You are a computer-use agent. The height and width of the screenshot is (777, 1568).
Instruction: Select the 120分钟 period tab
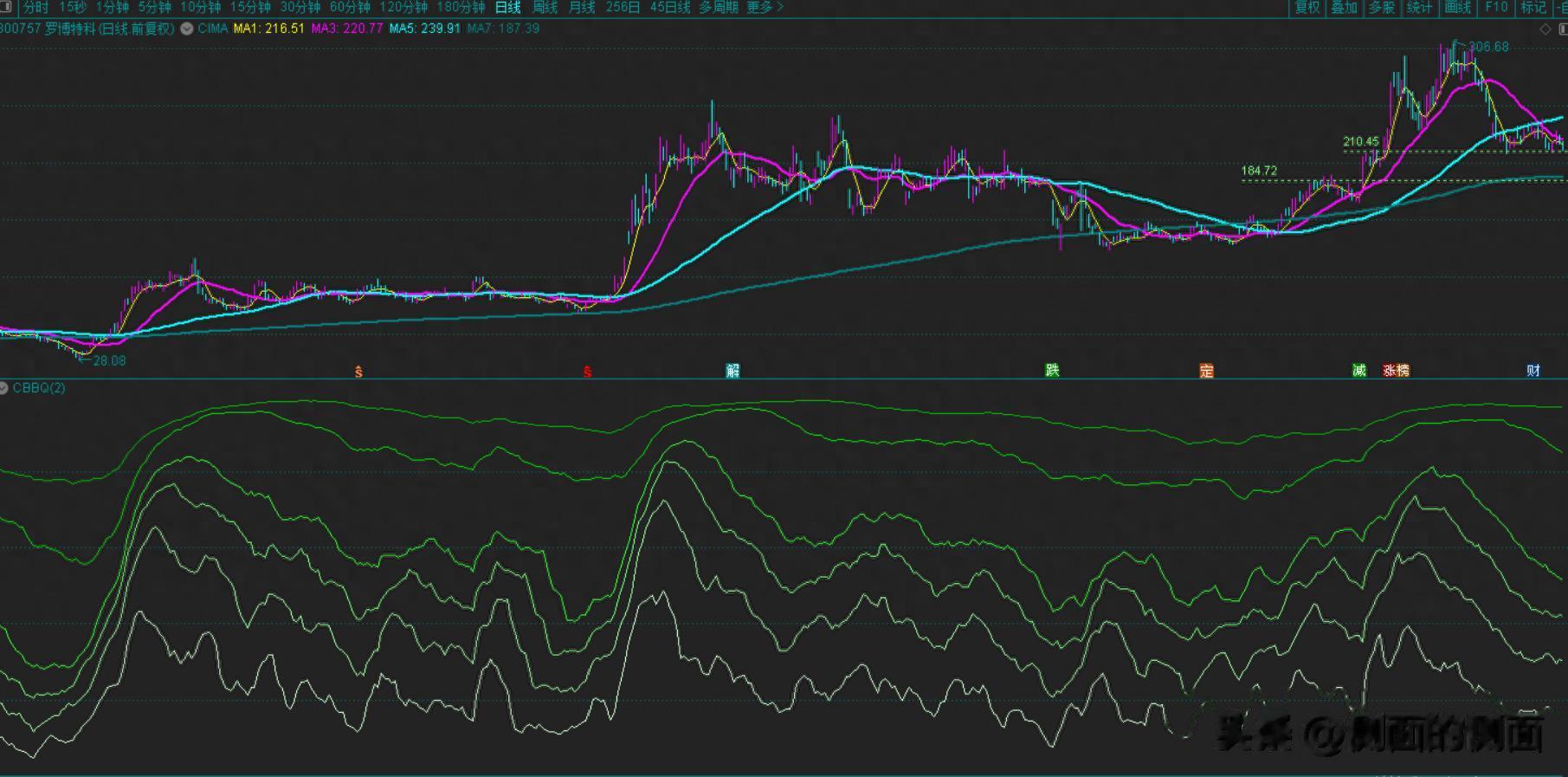(x=403, y=7)
